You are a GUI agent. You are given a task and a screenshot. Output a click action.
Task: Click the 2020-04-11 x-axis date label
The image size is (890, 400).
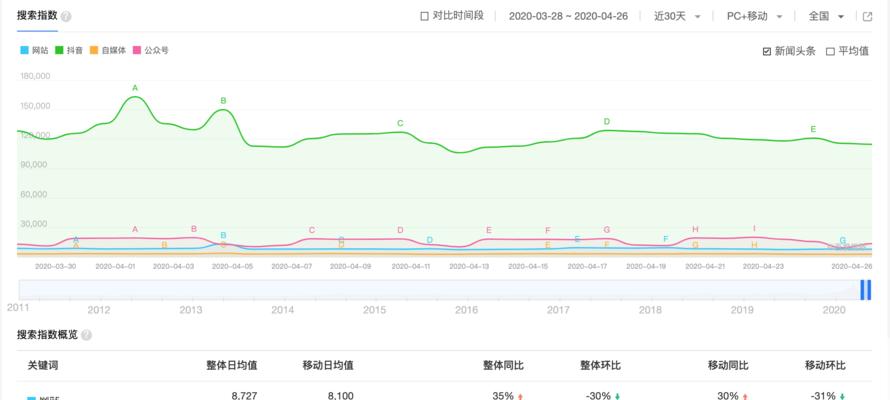(410, 266)
